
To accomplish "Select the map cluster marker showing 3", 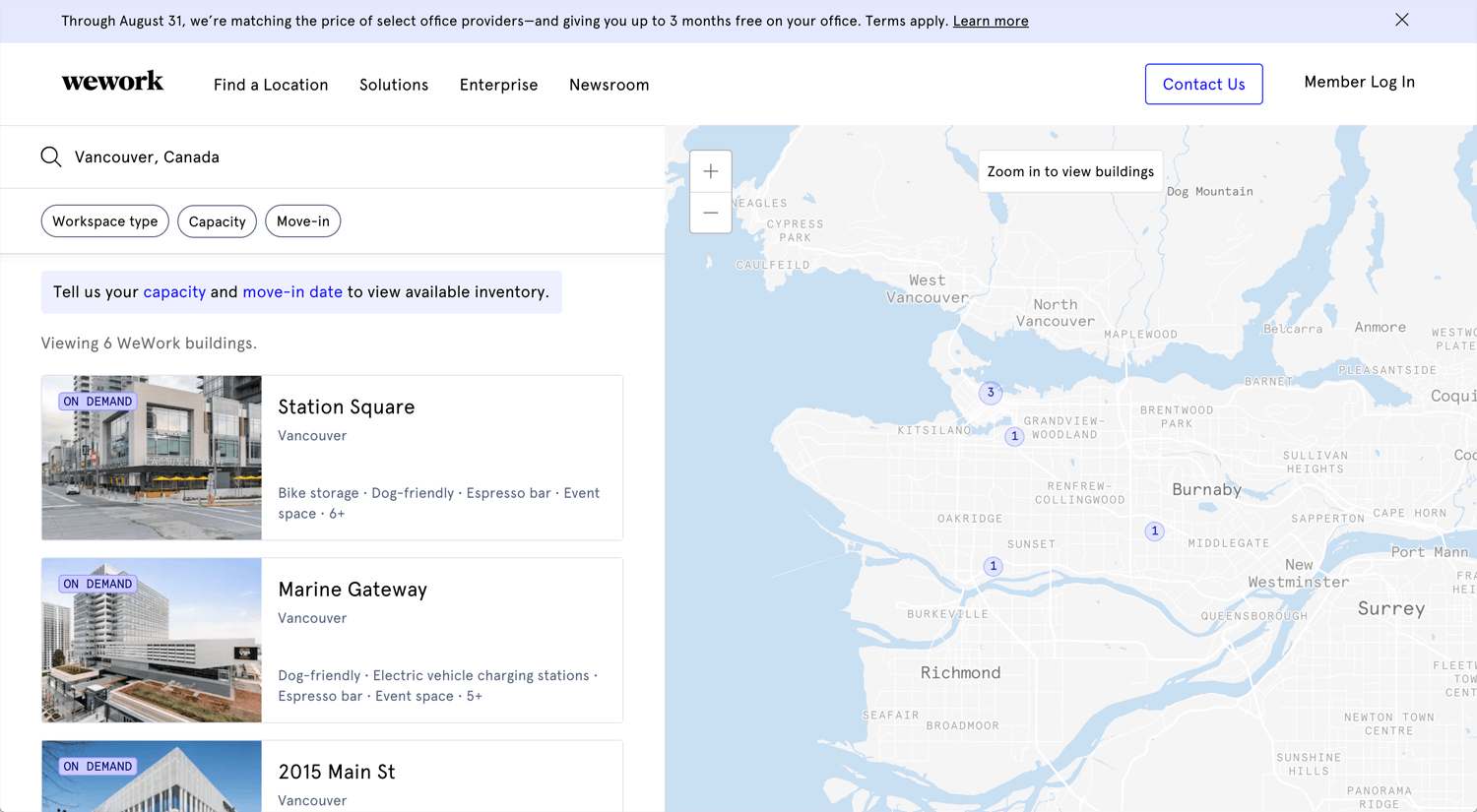I will [x=991, y=393].
